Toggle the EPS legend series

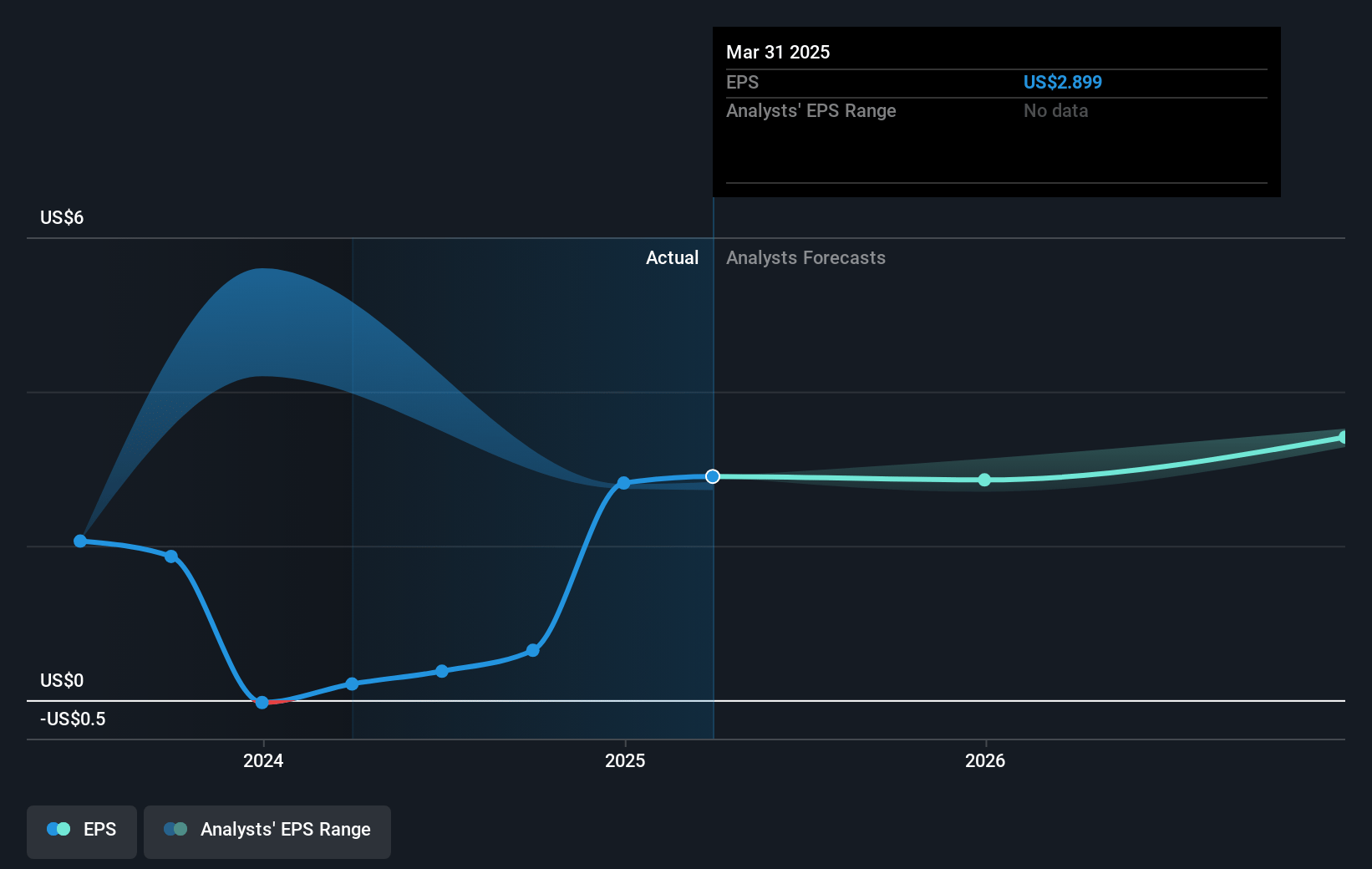point(82,831)
